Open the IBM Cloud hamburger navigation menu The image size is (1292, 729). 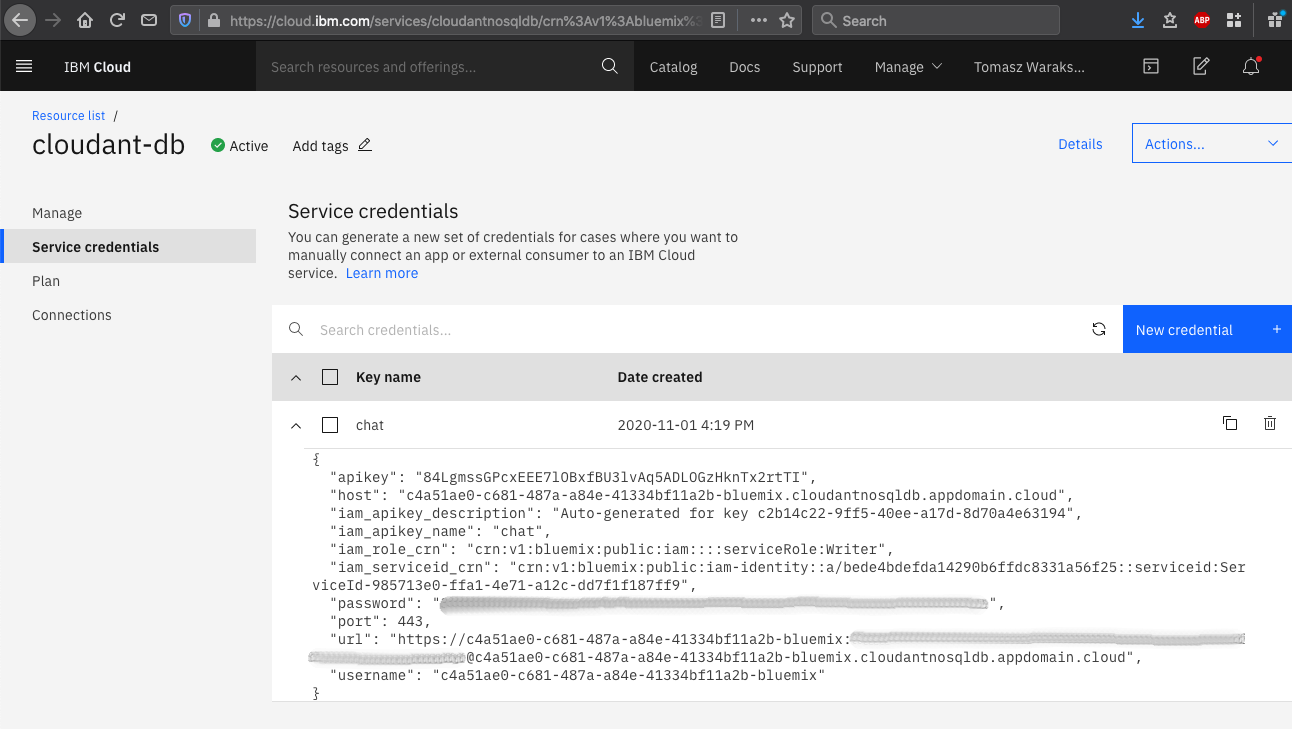tap(24, 67)
